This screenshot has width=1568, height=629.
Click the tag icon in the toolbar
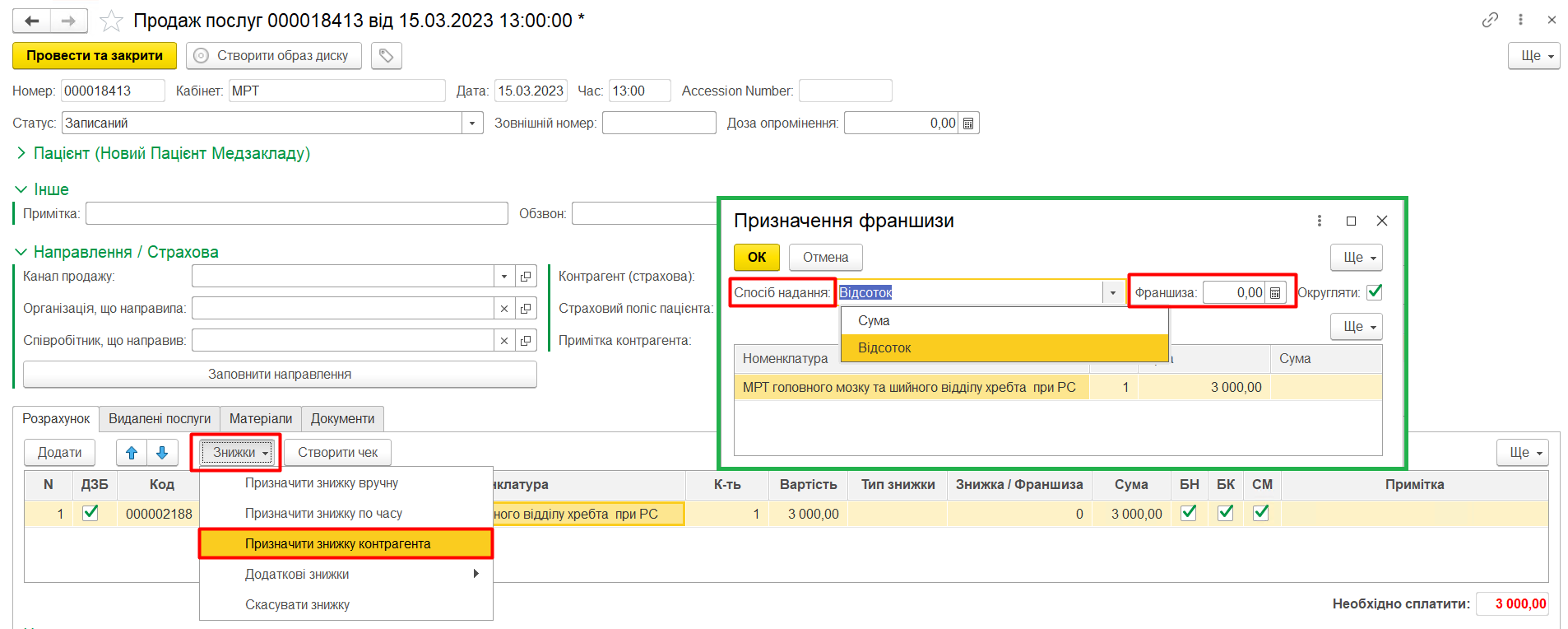pyautogui.click(x=386, y=56)
